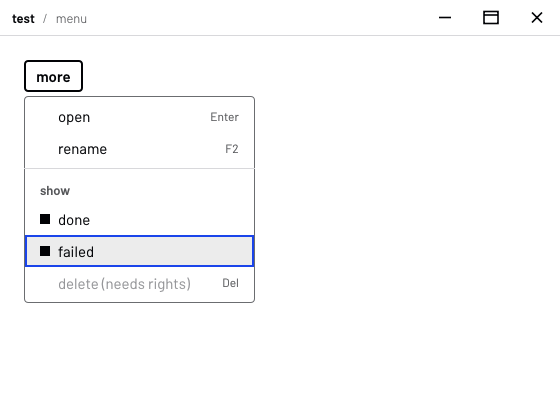Click the 'show' group label
The width and height of the screenshot is (560, 420).
(x=55, y=191)
